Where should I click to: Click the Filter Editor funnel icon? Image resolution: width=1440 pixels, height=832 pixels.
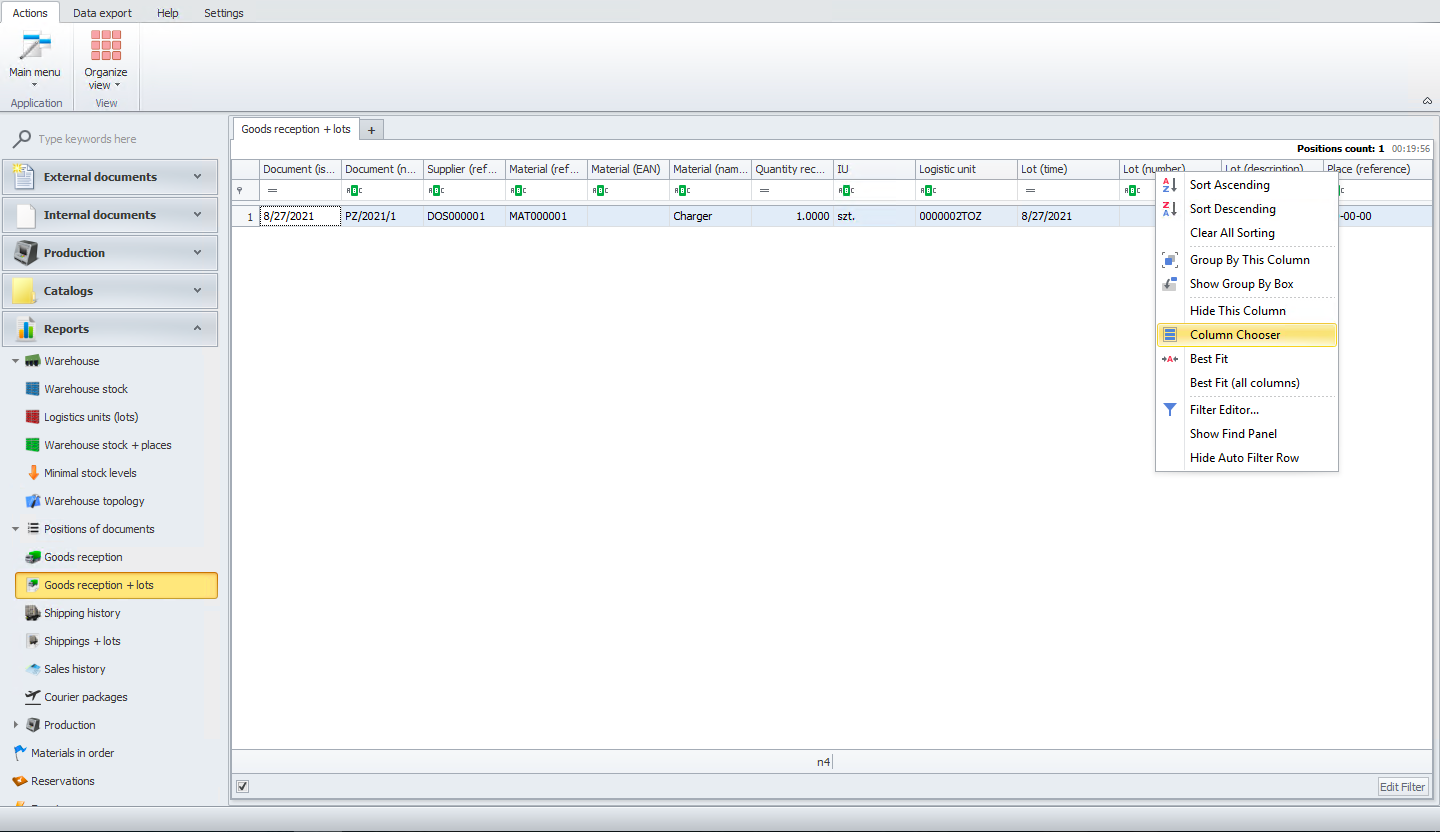pos(1170,410)
